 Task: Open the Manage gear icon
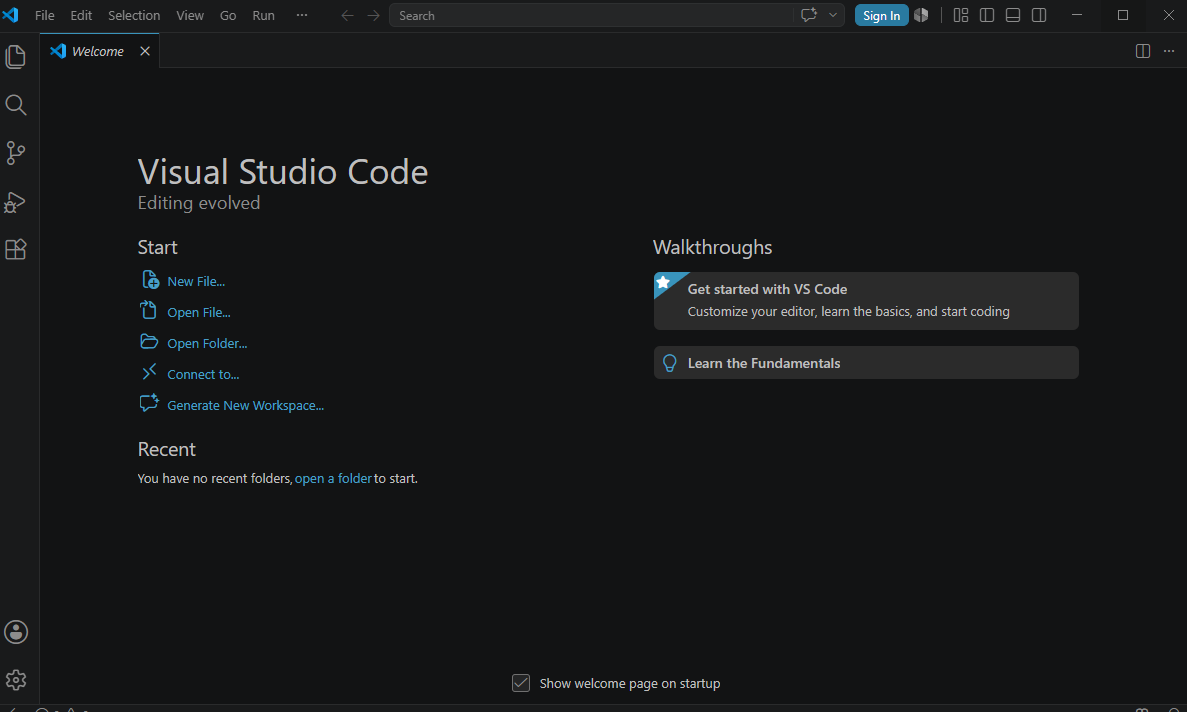(16, 680)
